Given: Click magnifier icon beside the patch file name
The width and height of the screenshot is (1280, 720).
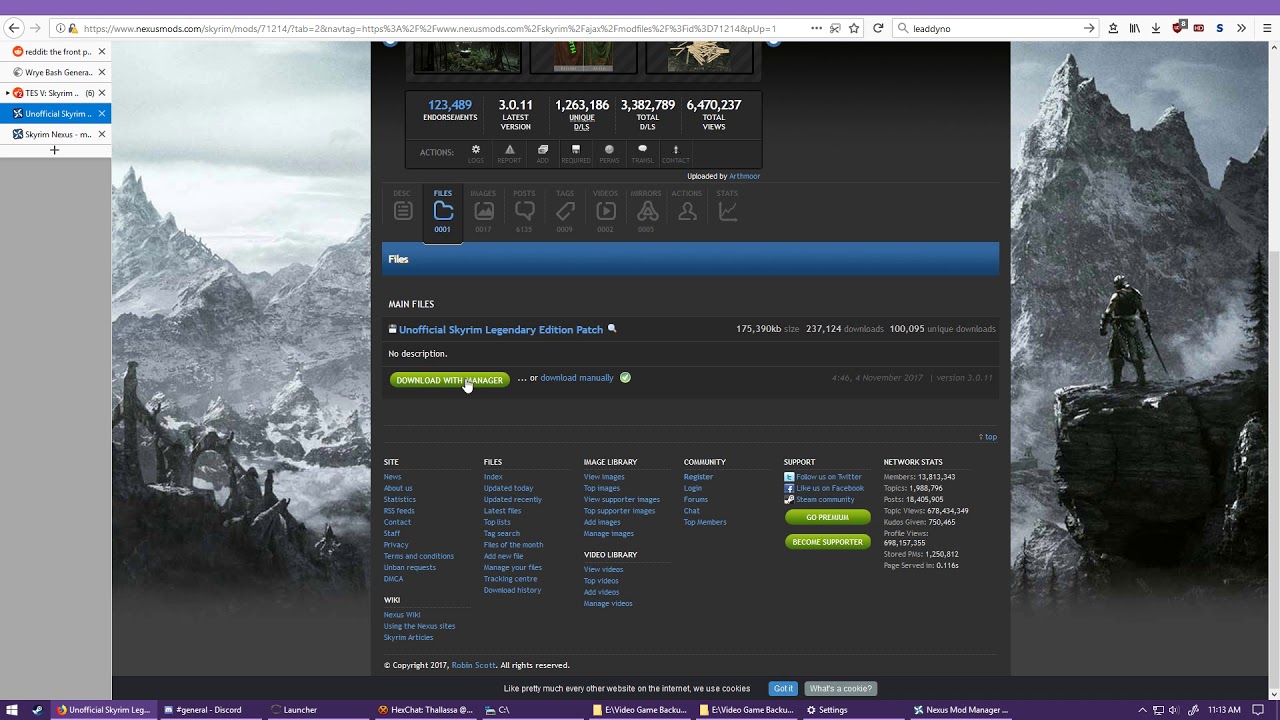Looking at the screenshot, I should (612, 328).
